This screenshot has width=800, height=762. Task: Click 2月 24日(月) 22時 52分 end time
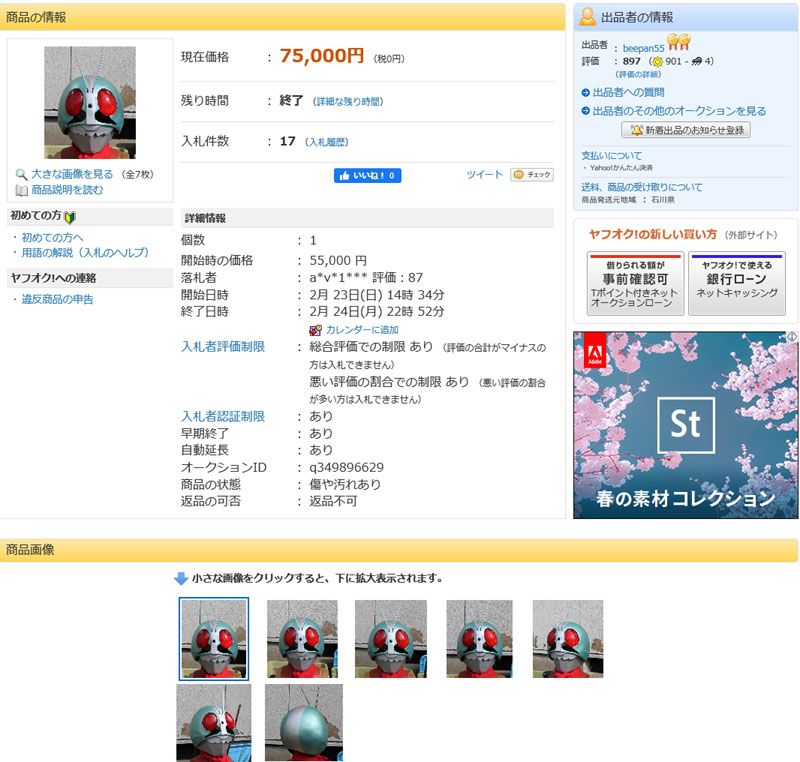click(377, 312)
